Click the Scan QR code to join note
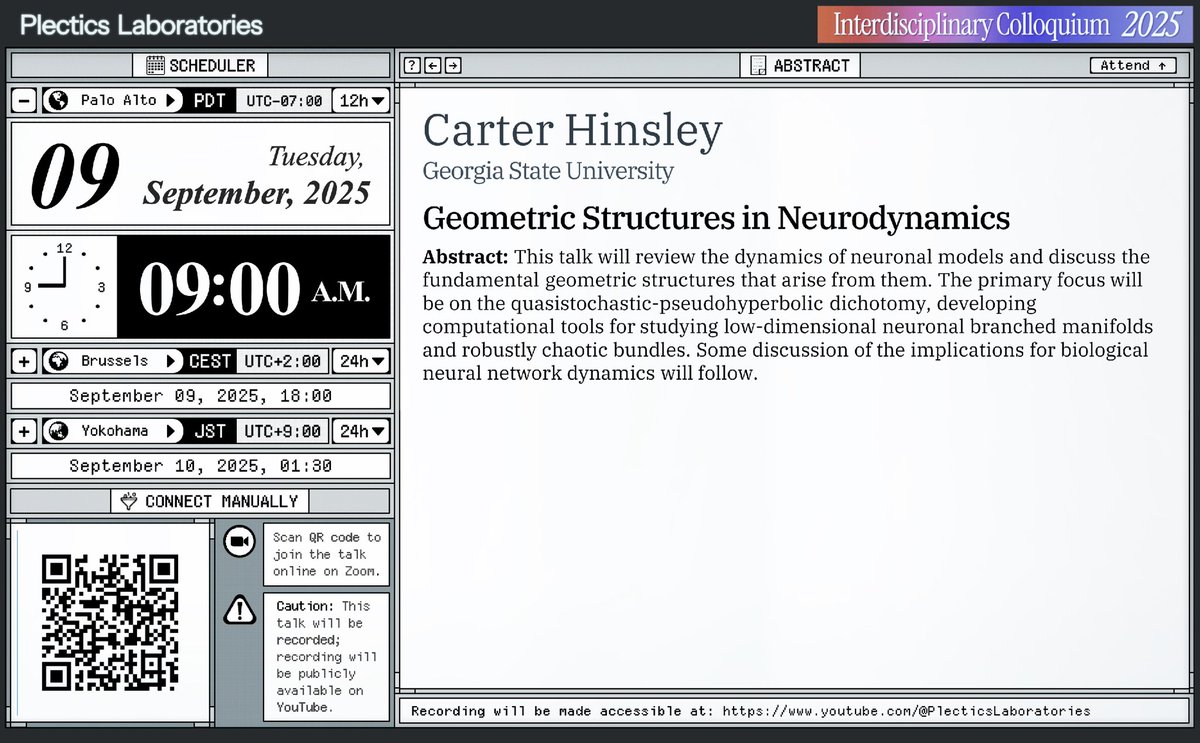This screenshot has height=743, width=1200. (x=327, y=554)
